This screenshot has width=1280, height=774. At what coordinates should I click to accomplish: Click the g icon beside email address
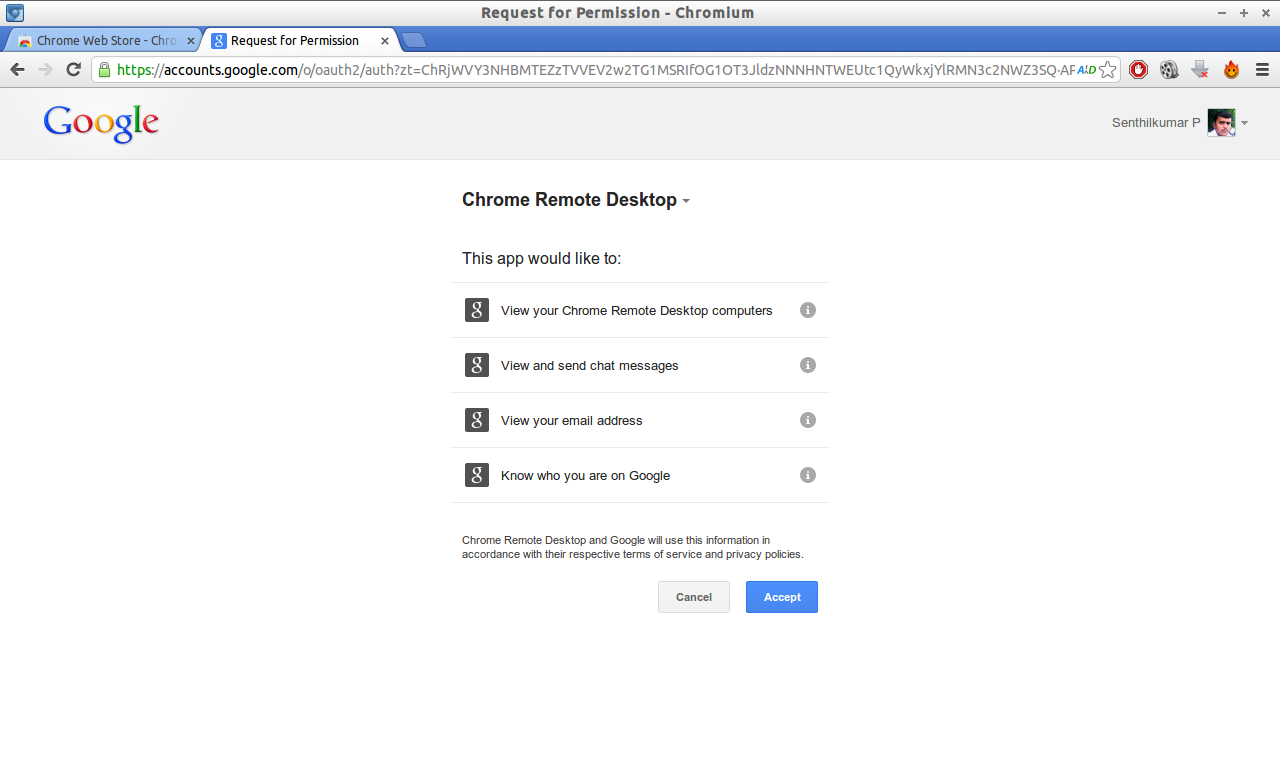(477, 420)
